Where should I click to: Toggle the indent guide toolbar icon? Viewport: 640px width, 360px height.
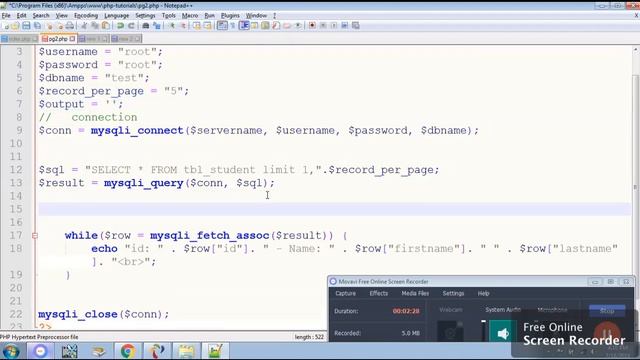(244, 26)
